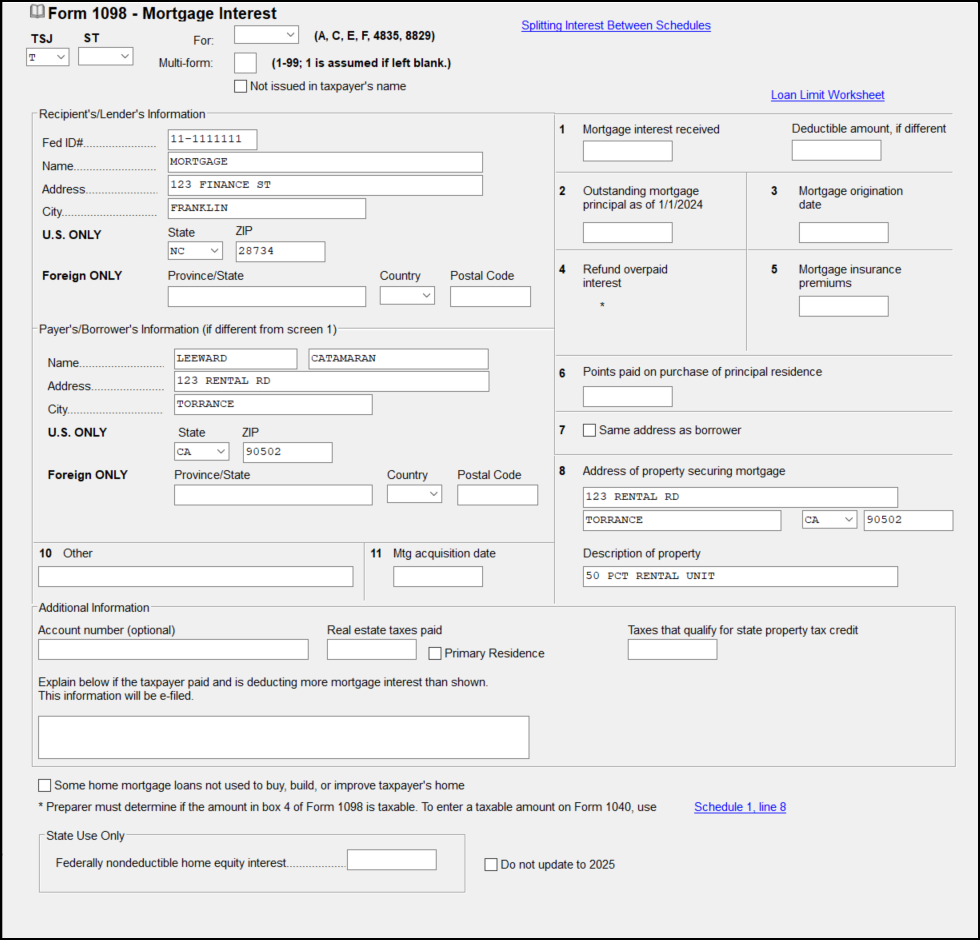
Task: Open borrower foreign Country dropdown
Action: pyautogui.click(x=414, y=494)
